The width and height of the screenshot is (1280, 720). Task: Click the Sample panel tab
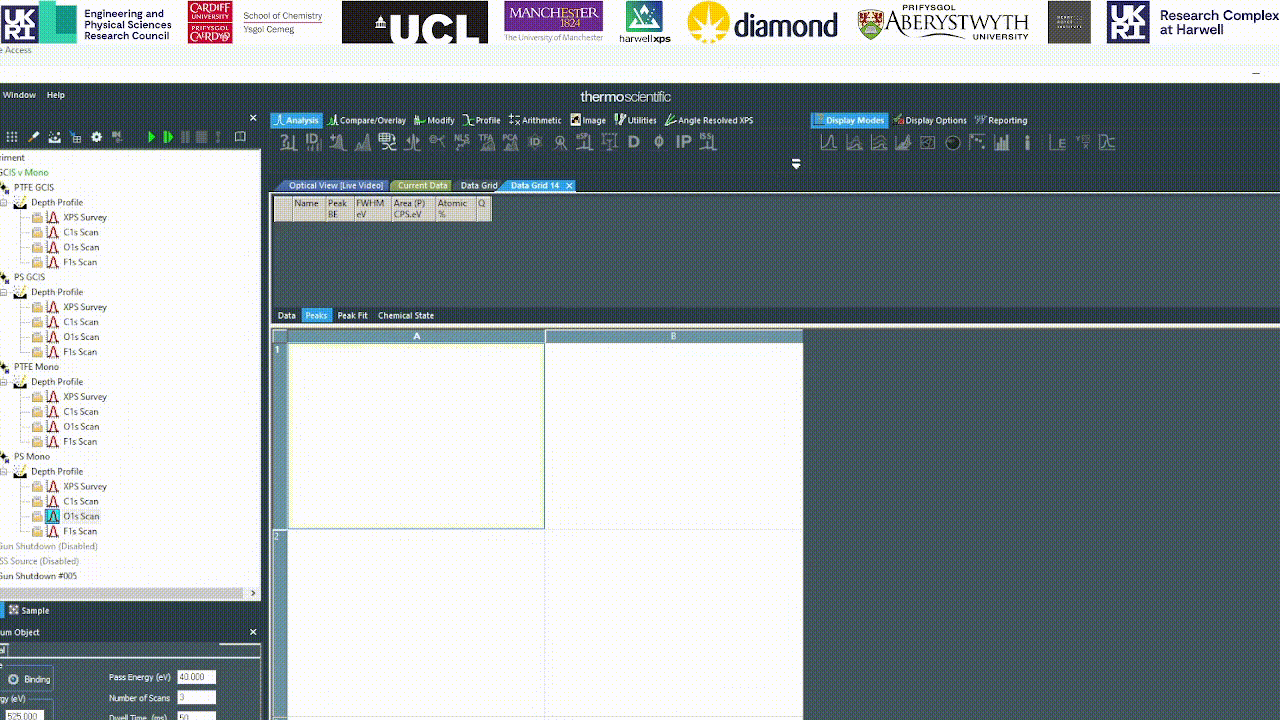[x=29, y=611]
